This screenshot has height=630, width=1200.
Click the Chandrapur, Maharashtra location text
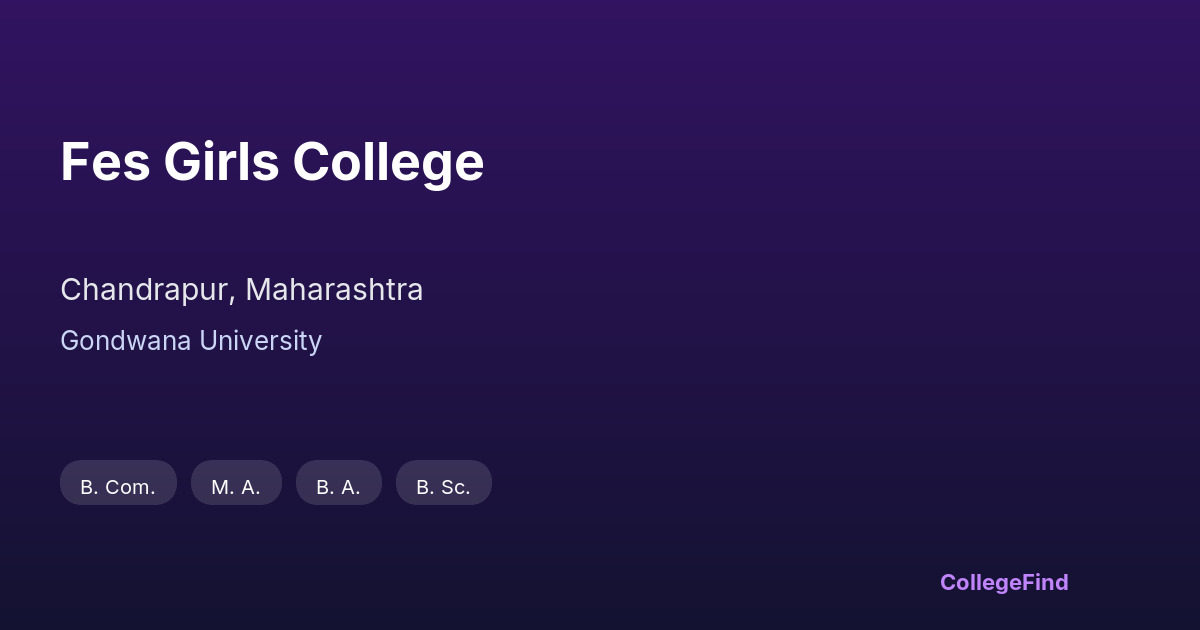tap(242, 290)
